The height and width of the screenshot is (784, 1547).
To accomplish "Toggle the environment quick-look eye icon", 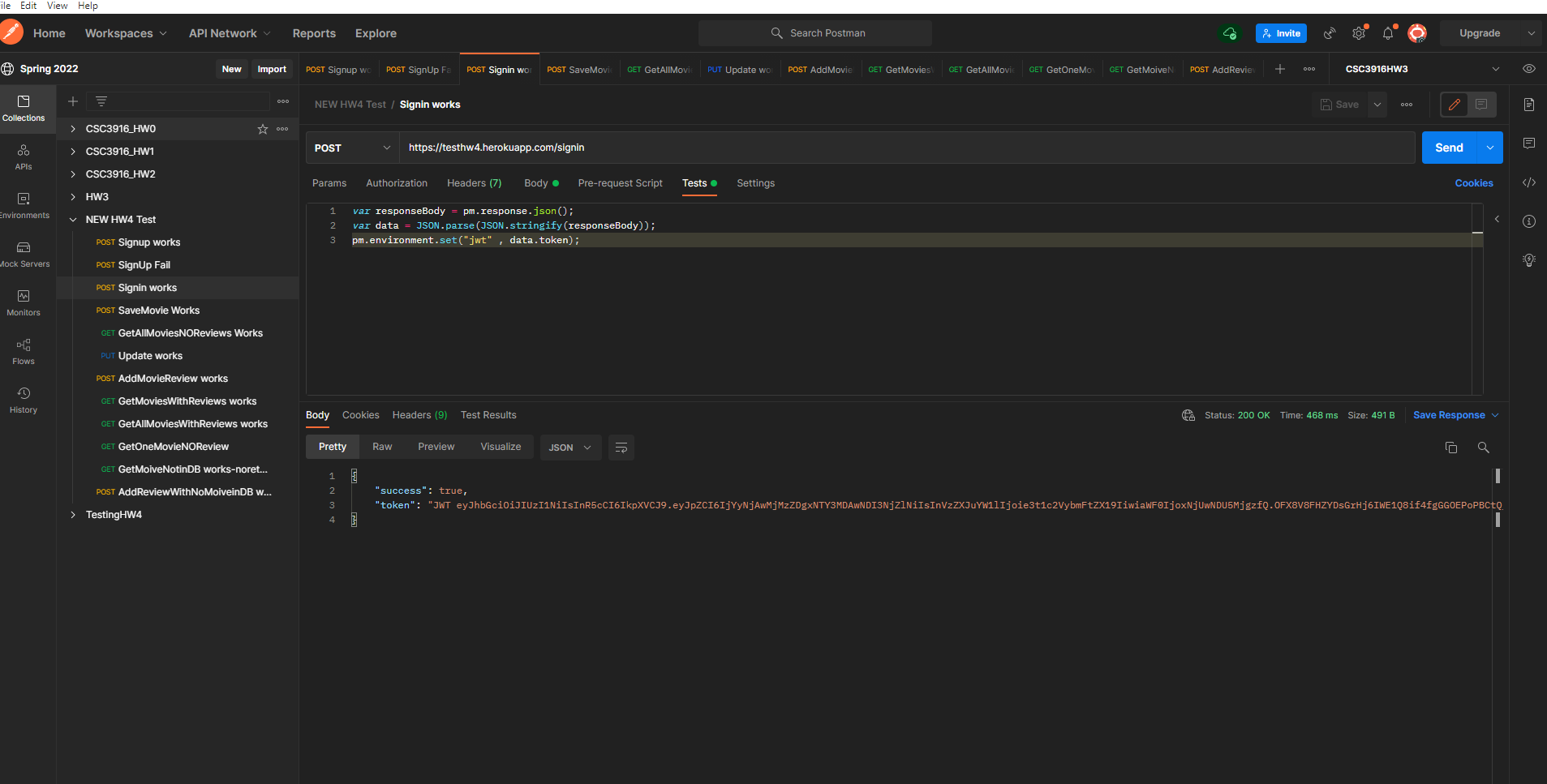I will pyautogui.click(x=1532, y=68).
